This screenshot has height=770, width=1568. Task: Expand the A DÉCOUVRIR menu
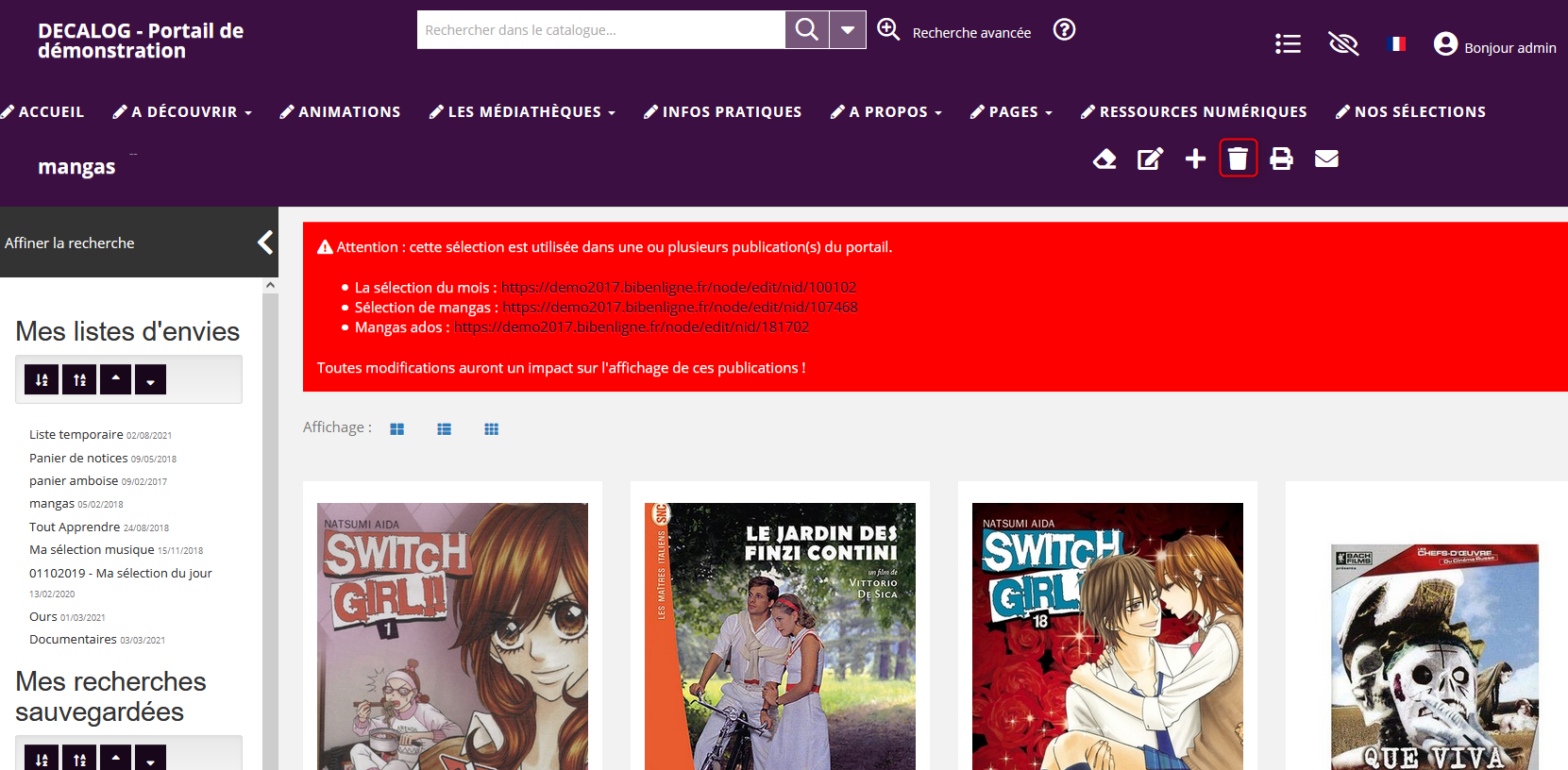click(x=192, y=111)
